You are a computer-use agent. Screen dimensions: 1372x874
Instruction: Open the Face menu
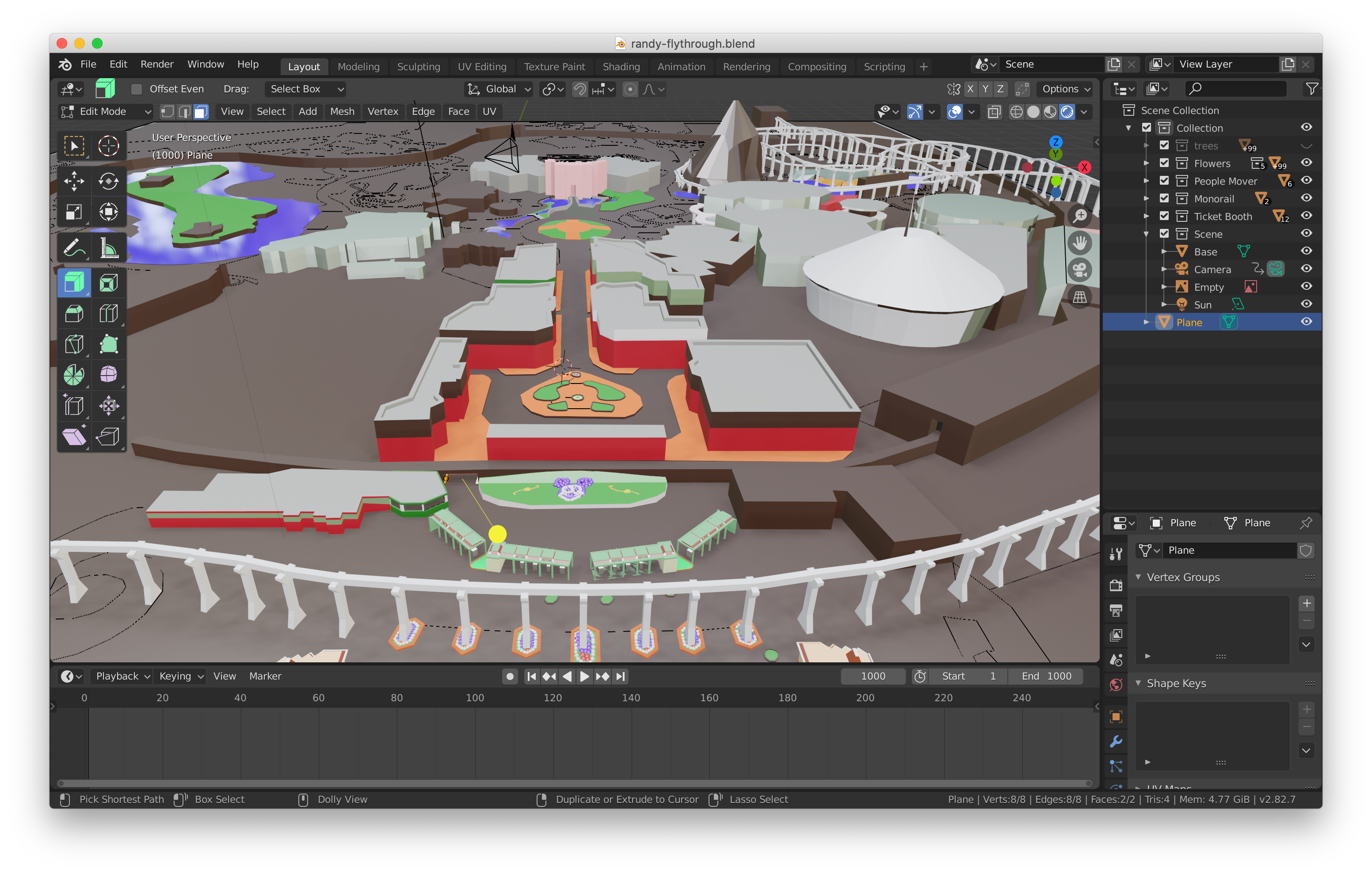coord(458,112)
